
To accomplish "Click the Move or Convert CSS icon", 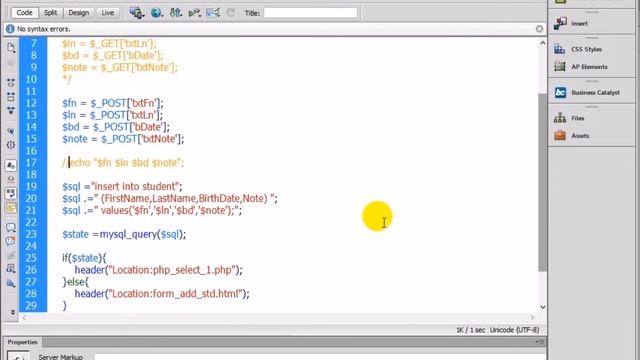I will [x=11, y=282].
